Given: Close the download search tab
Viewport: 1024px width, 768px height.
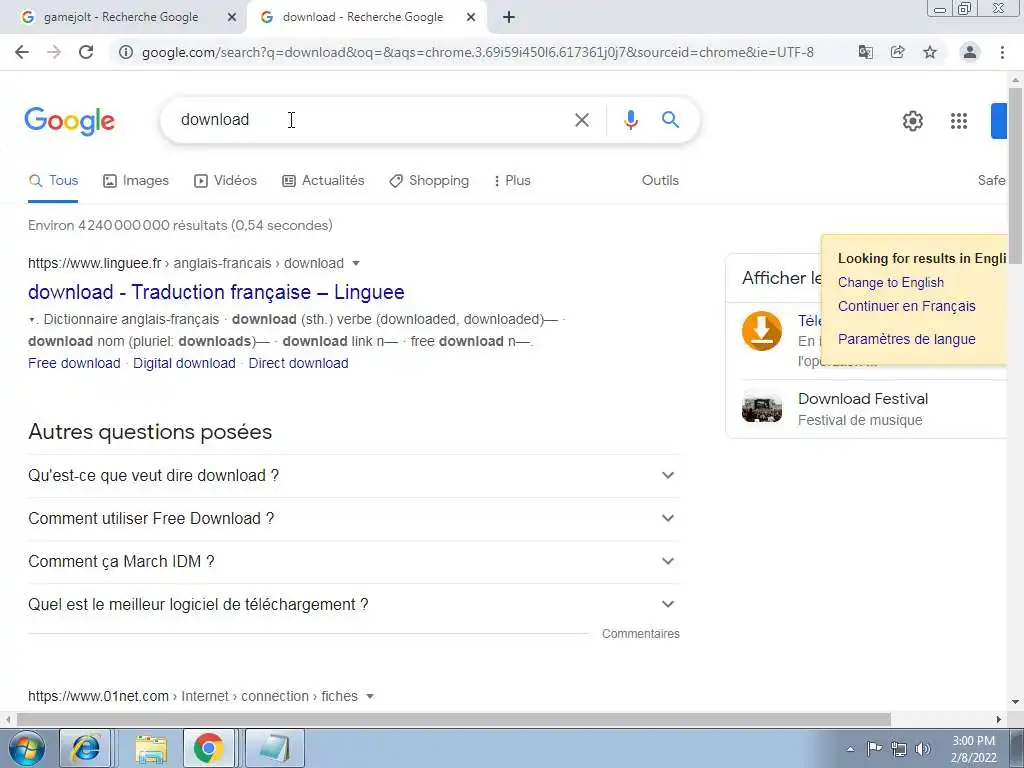Looking at the screenshot, I should pos(471,18).
